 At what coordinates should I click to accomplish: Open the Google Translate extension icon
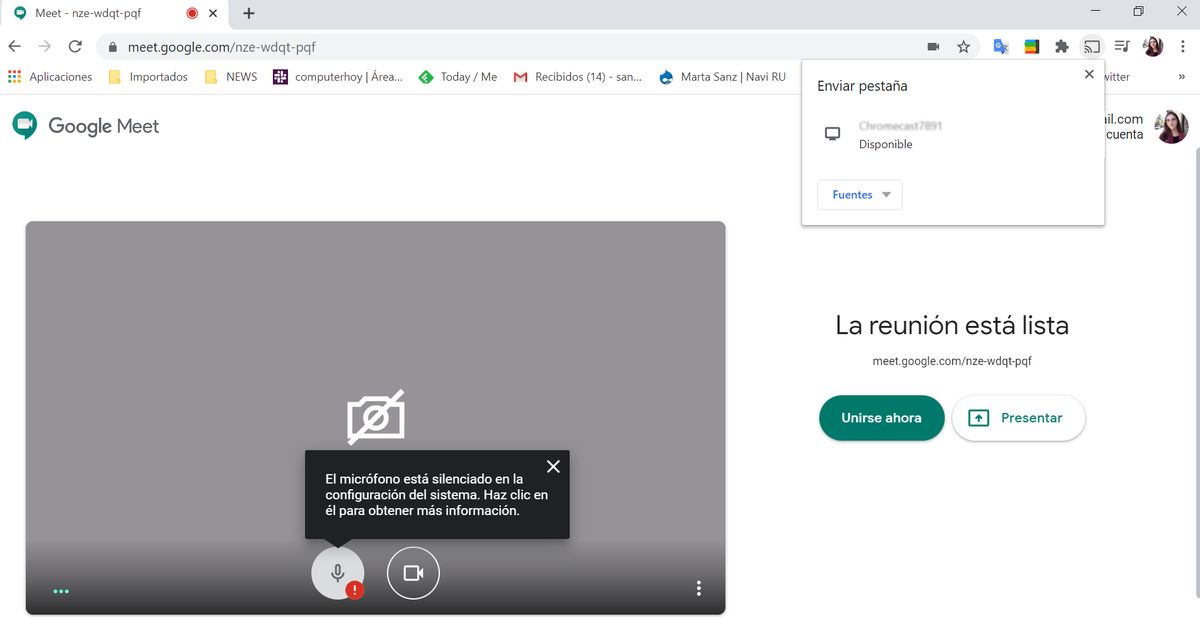[x=1000, y=45]
